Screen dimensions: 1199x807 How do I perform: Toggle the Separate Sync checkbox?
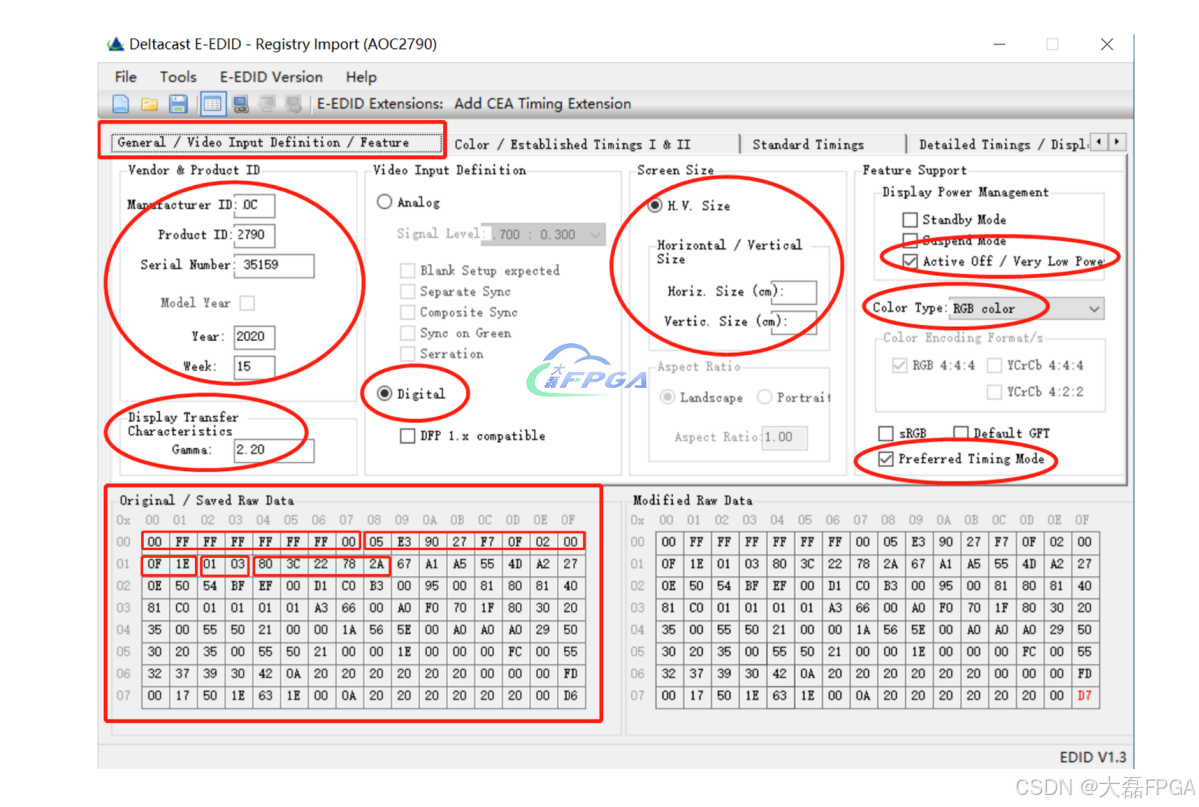408,291
